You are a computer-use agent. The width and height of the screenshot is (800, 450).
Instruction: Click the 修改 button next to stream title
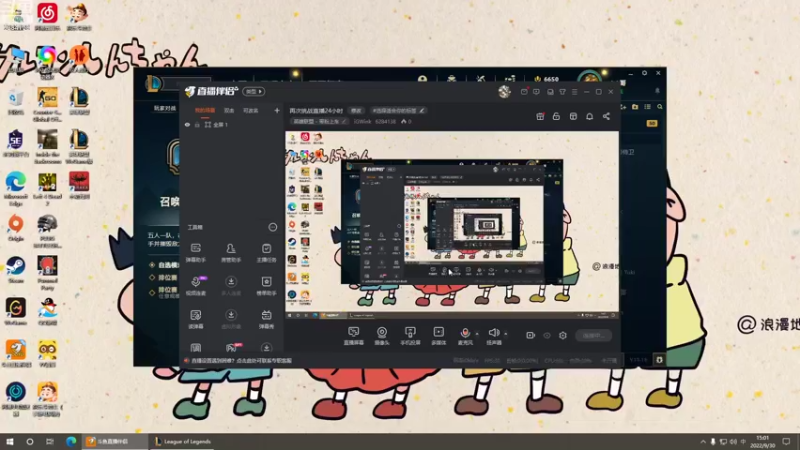point(356,111)
